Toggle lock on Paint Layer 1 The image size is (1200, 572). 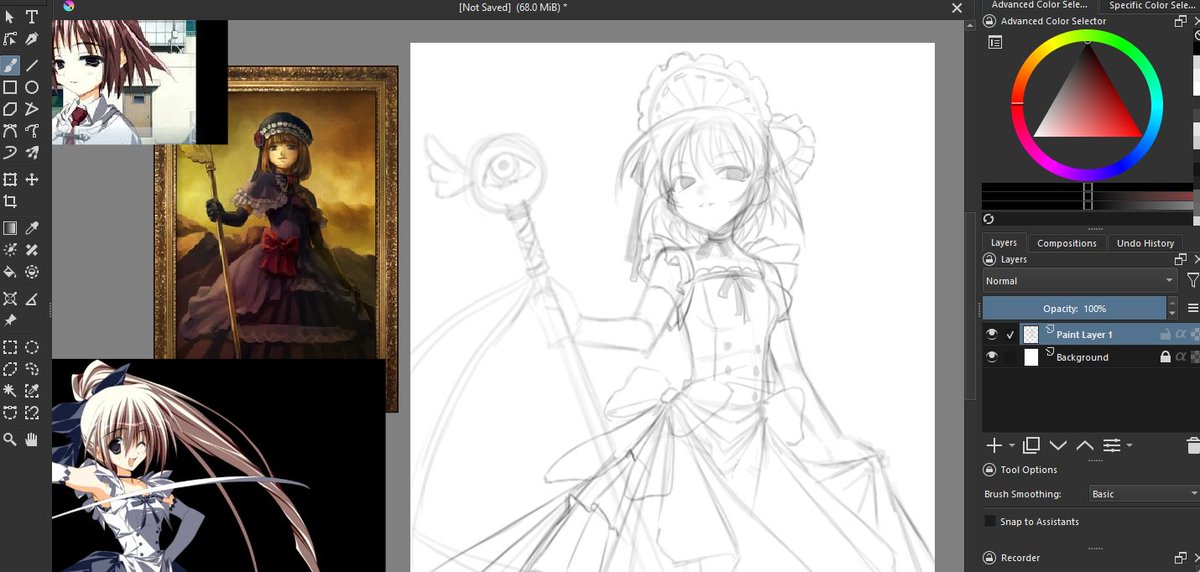click(1165, 334)
